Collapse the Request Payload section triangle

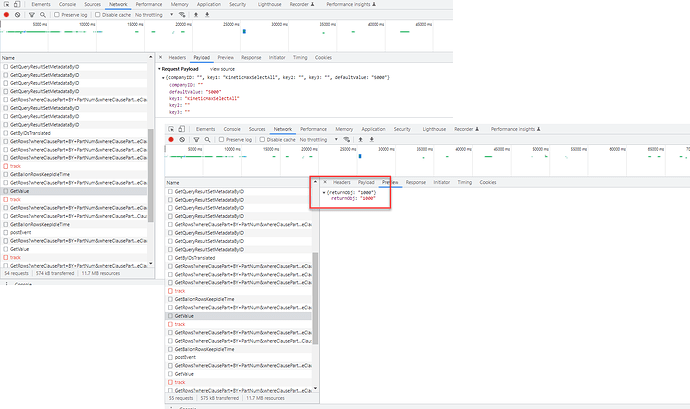[159, 69]
